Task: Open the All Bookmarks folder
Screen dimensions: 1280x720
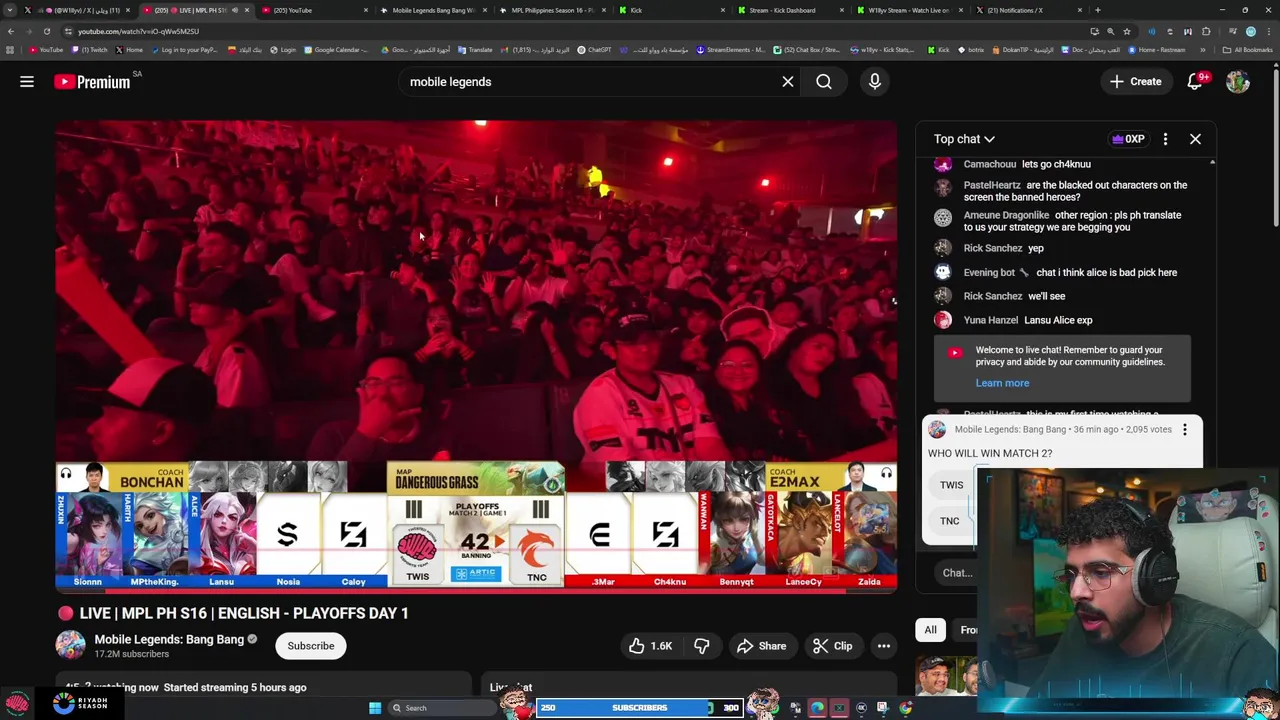Action: pos(1249,49)
